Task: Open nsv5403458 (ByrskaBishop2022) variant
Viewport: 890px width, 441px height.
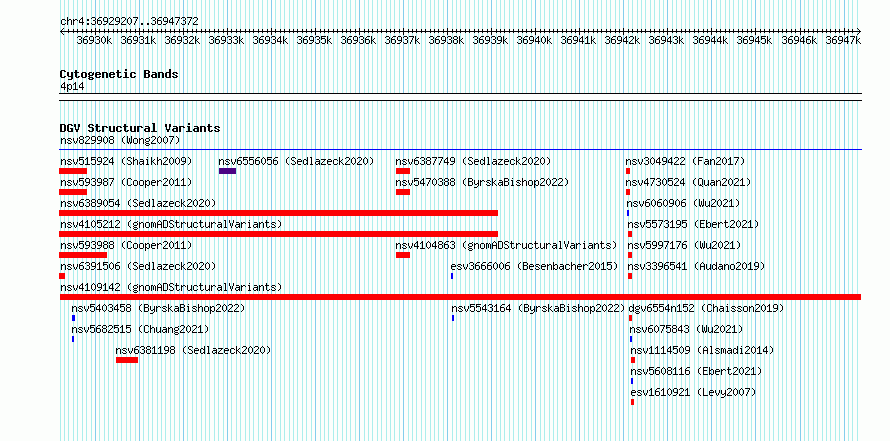Action: (158, 308)
